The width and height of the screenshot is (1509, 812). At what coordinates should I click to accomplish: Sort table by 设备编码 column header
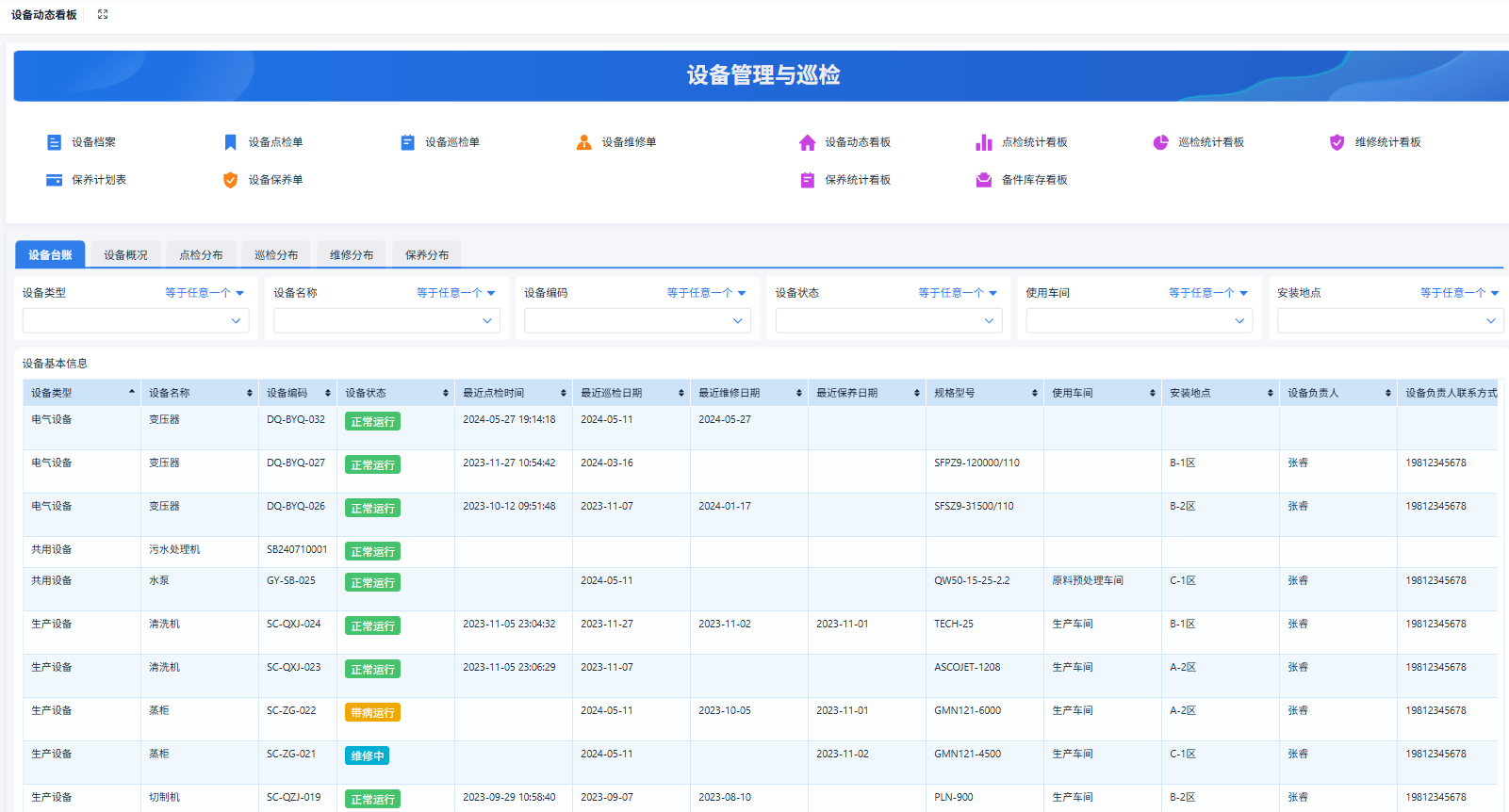tap(298, 393)
